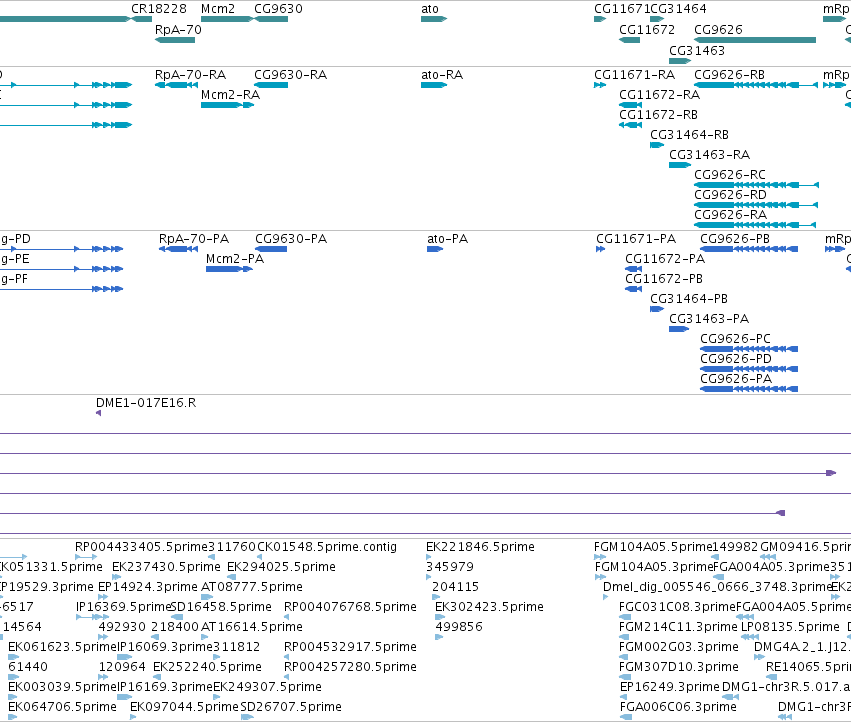Click the CG31464-RB transcript glyph

[657, 145]
